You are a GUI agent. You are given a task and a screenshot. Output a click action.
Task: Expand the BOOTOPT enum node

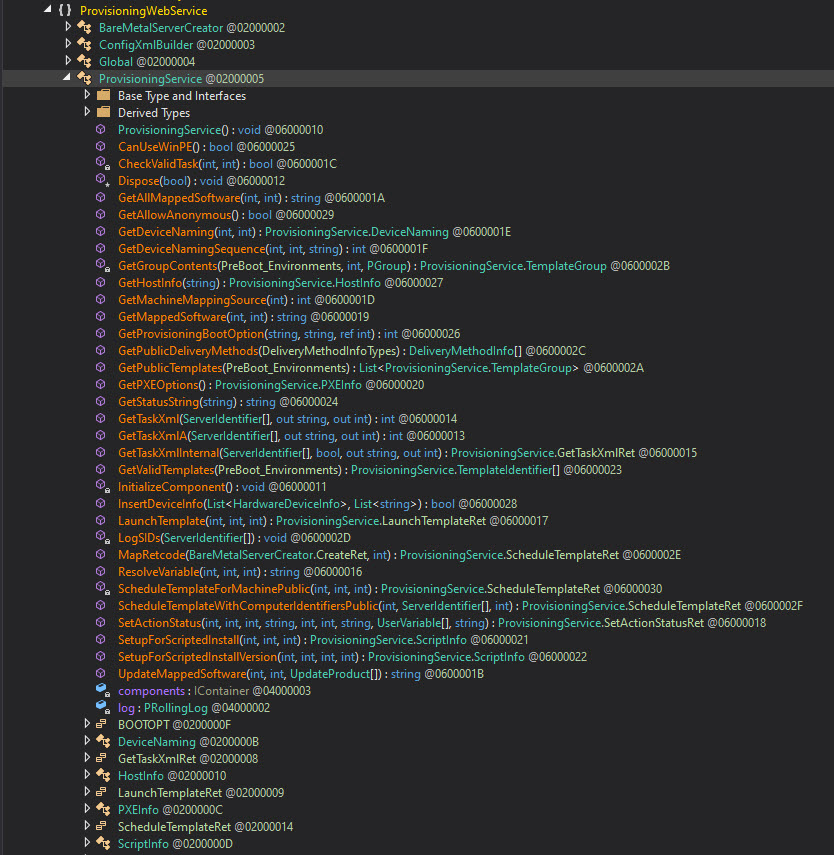coord(87,723)
